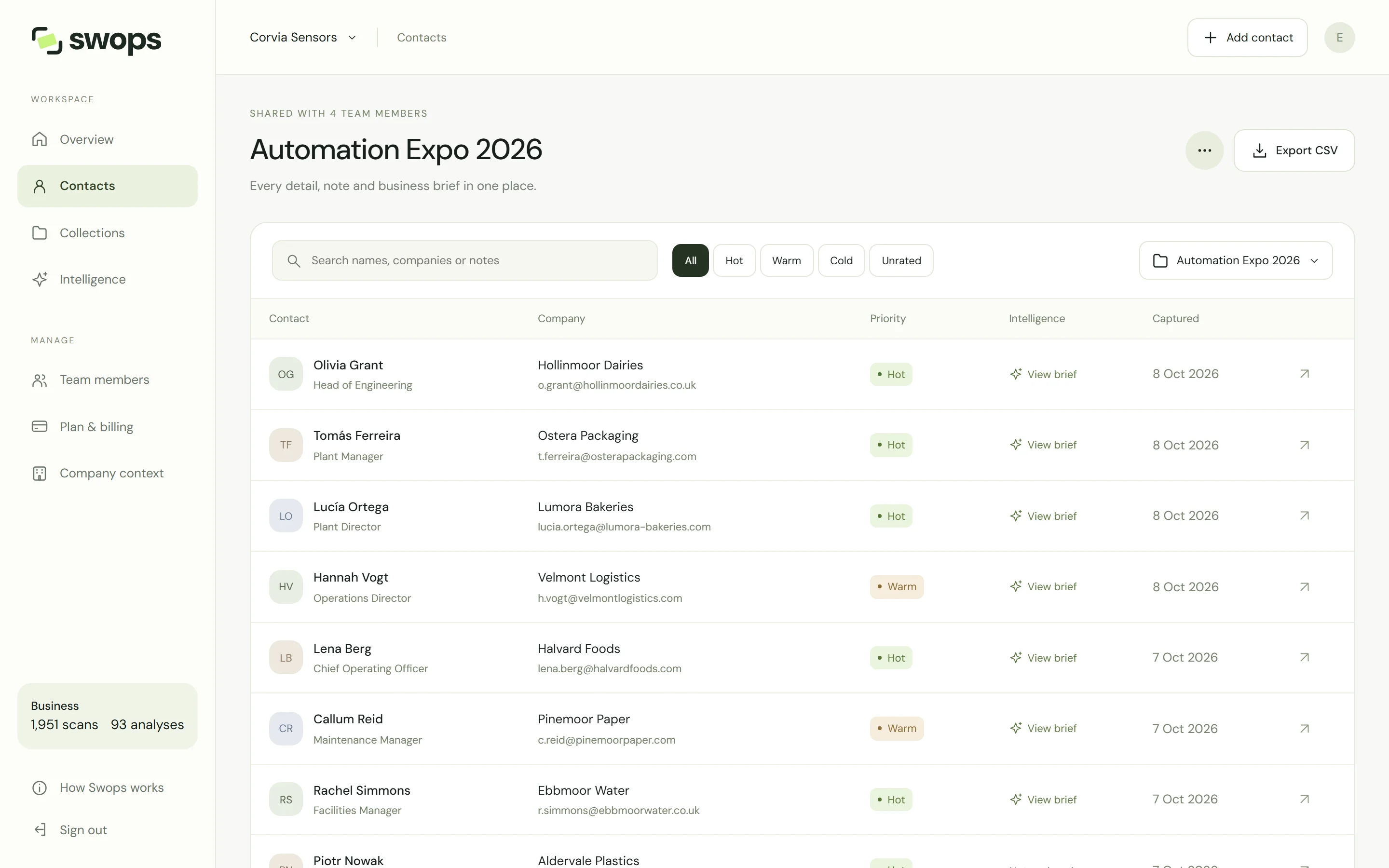
Task: View brief for Callum Reid
Action: coord(1043,729)
